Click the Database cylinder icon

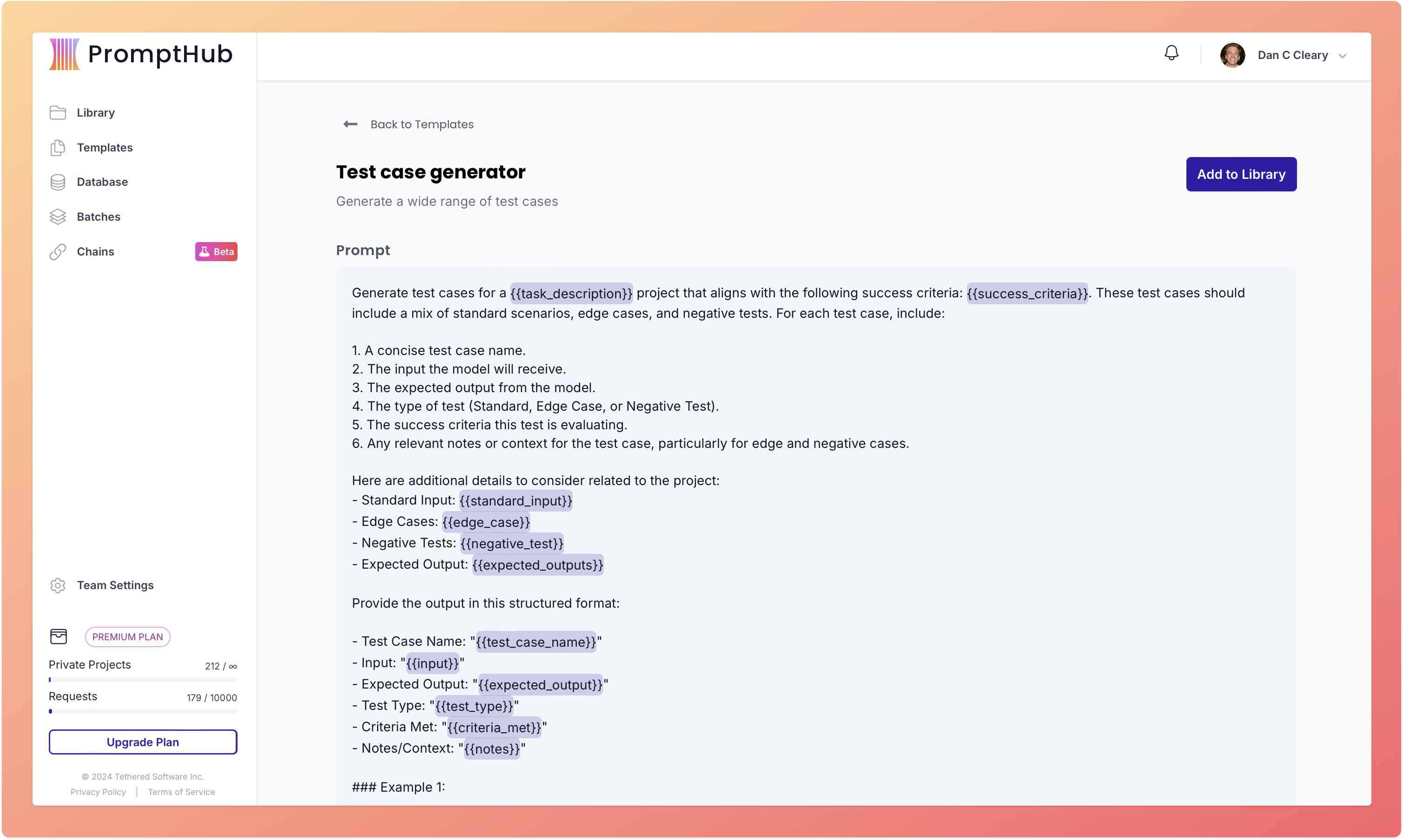point(58,182)
